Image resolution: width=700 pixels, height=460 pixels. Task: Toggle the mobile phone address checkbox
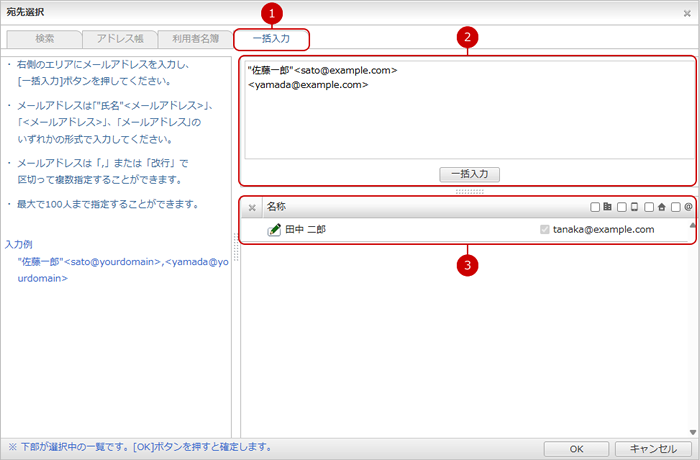coord(622,207)
